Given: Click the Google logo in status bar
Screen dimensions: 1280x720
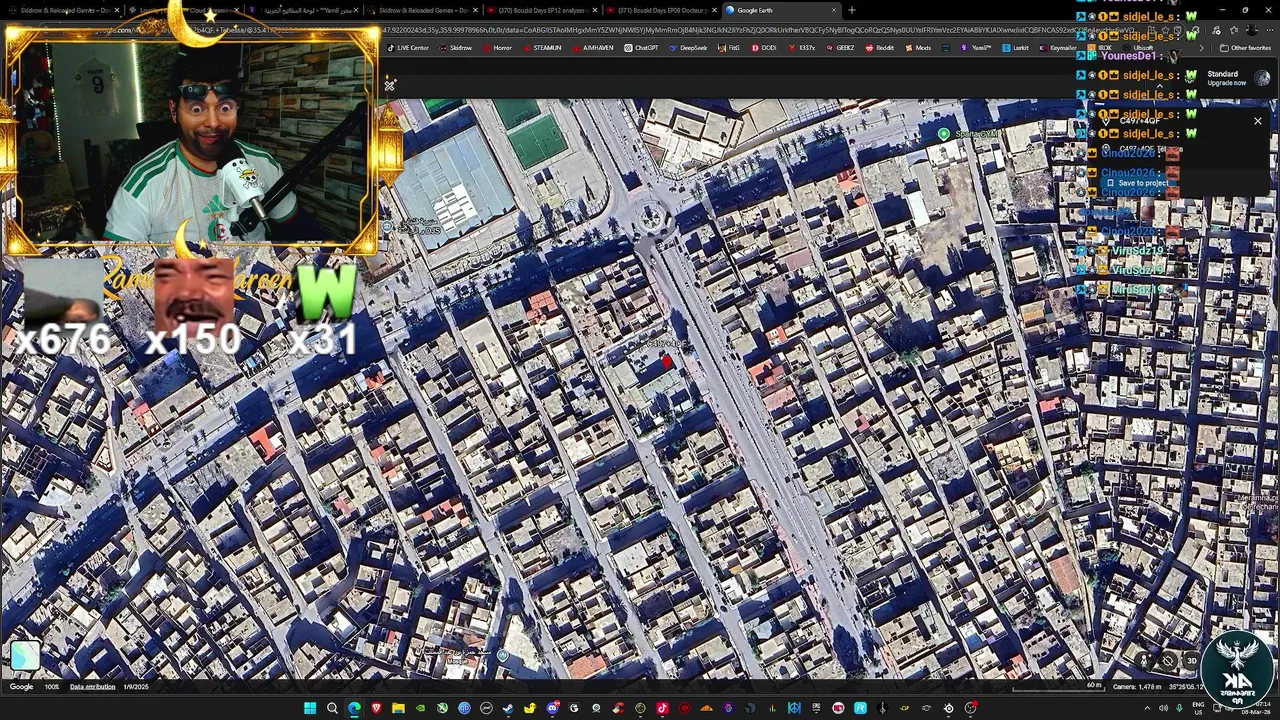Looking at the screenshot, I should [21, 687].
